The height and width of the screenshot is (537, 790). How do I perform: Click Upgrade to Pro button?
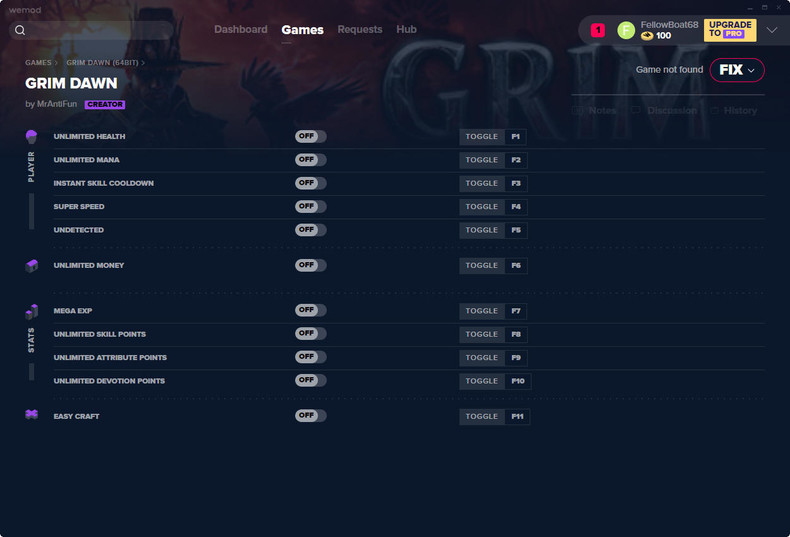point(730,30)
